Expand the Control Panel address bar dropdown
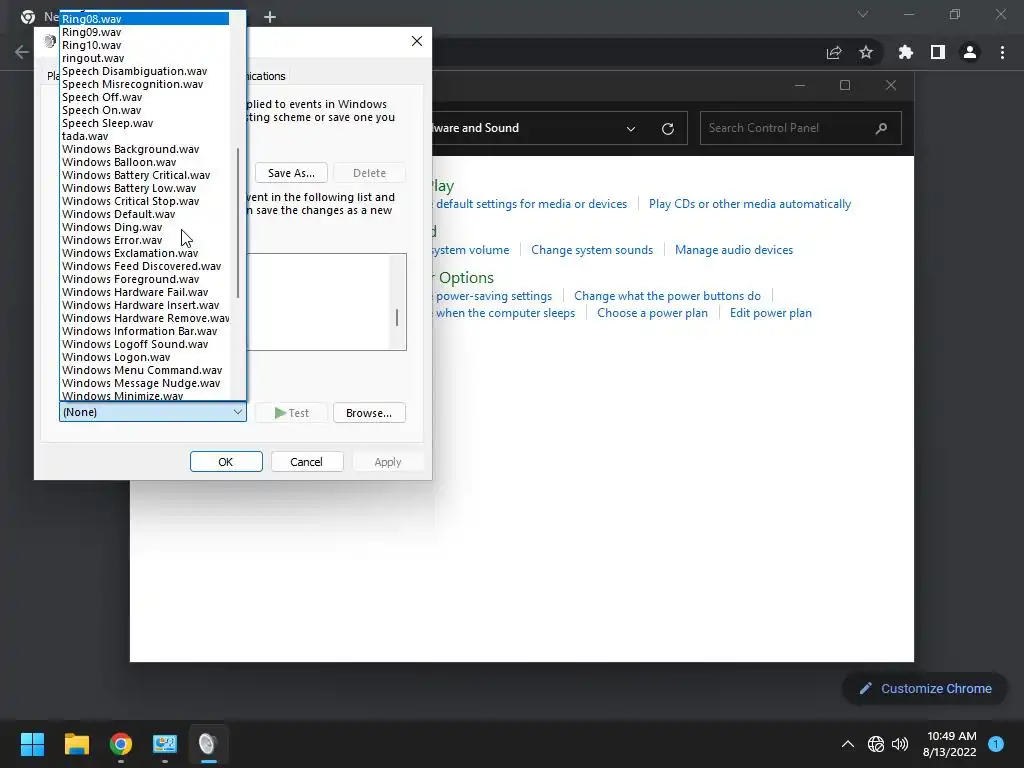 click(631, 129)
